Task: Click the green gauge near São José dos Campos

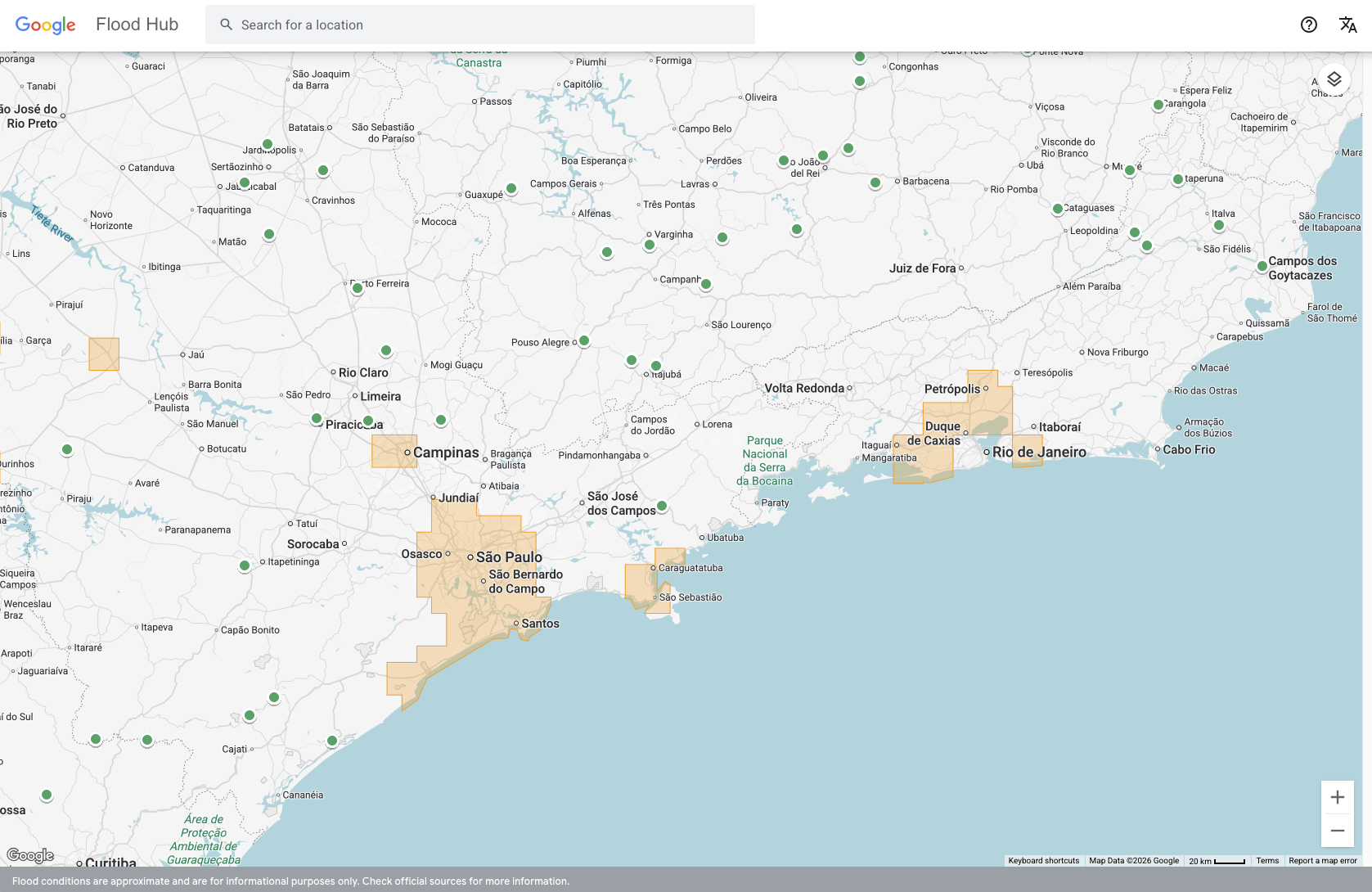Action: pyautogui.click(x=662, y=507)
